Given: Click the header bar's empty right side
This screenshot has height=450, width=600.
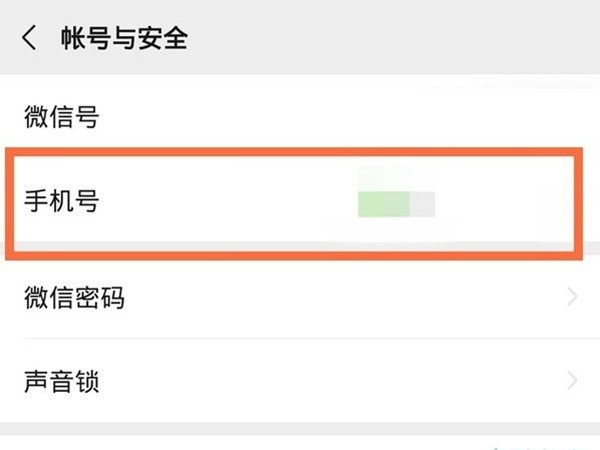Looking at the screenshot, I should pos(450,38).
